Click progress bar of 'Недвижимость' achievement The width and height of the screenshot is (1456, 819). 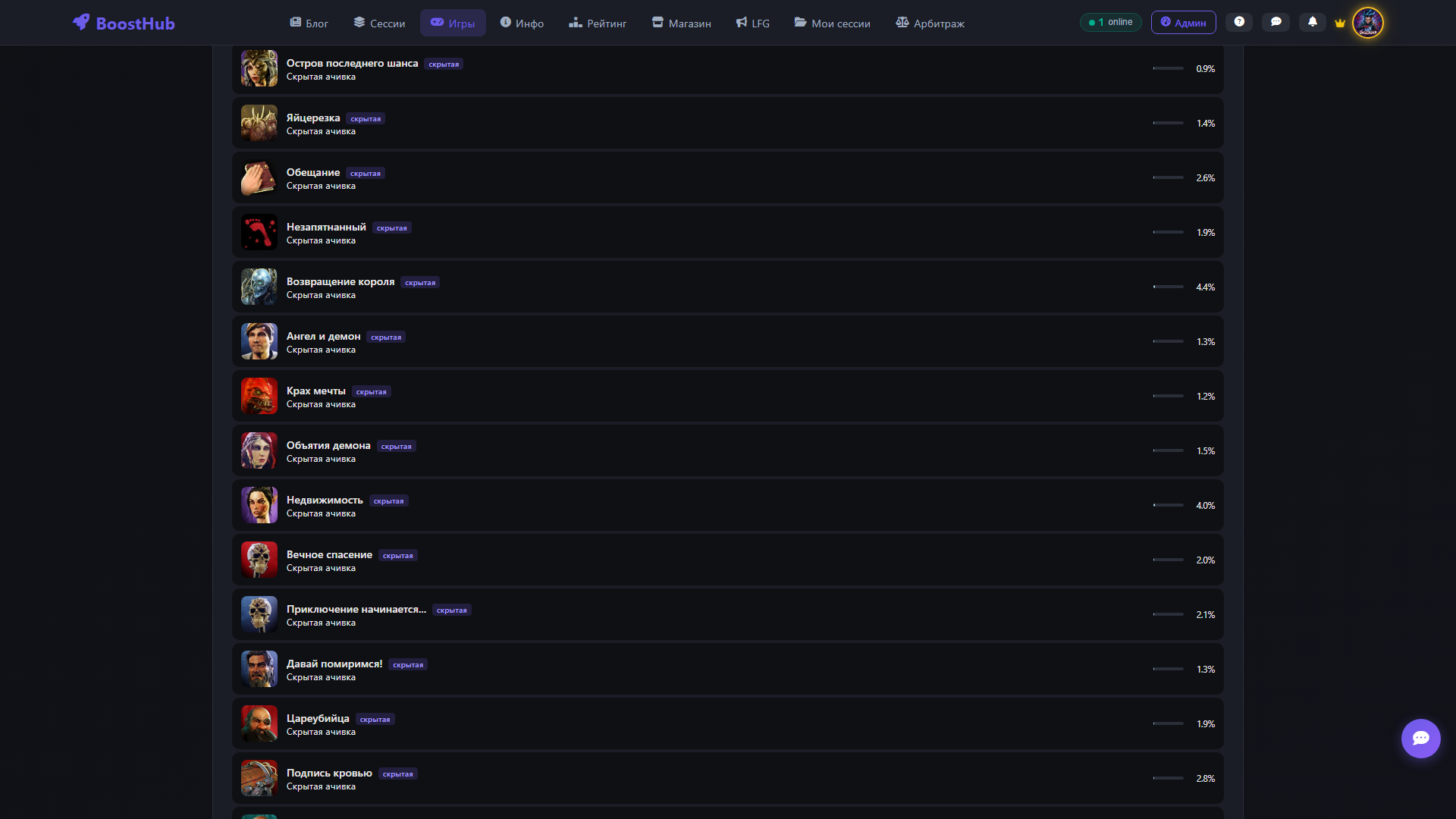(1168, 505)
